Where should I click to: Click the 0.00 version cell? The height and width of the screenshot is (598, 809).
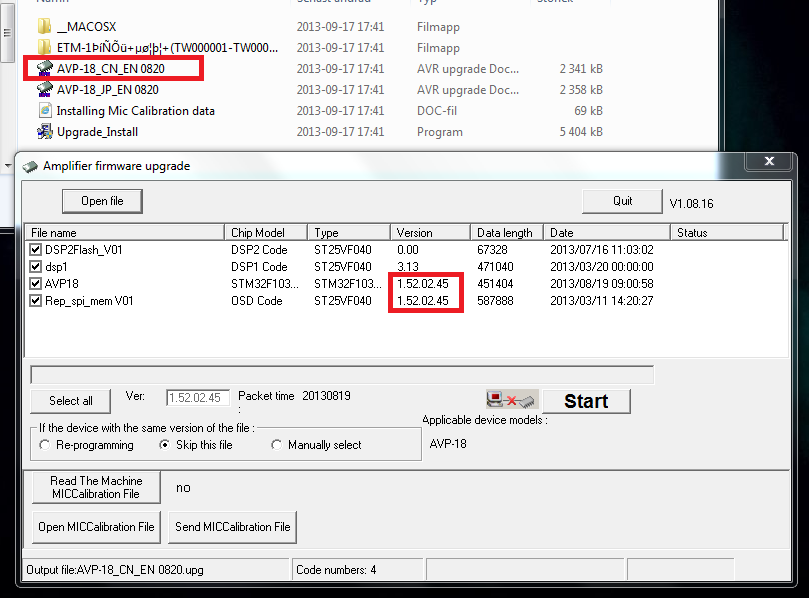(408, 250)
